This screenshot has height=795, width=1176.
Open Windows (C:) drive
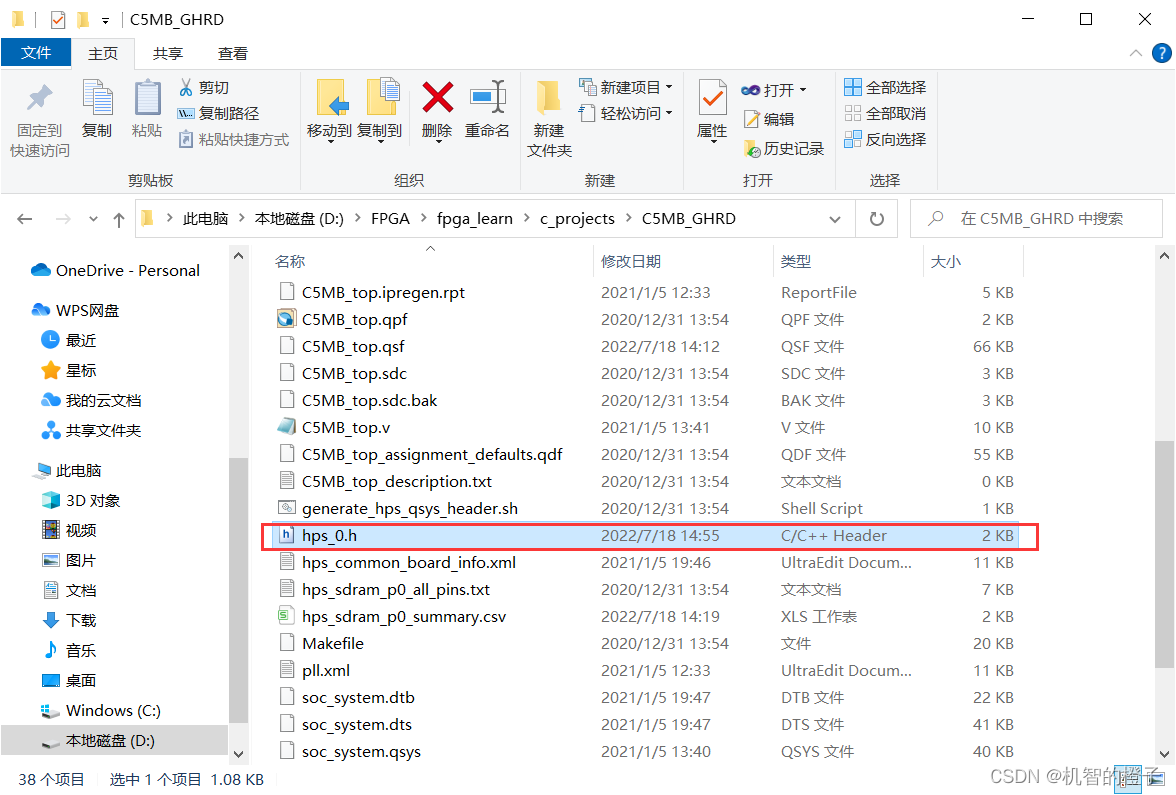click(x=100, y=710)
